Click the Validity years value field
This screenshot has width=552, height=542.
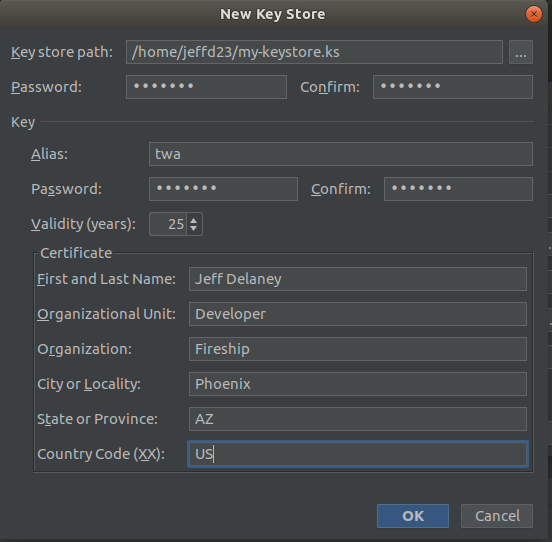169,224
